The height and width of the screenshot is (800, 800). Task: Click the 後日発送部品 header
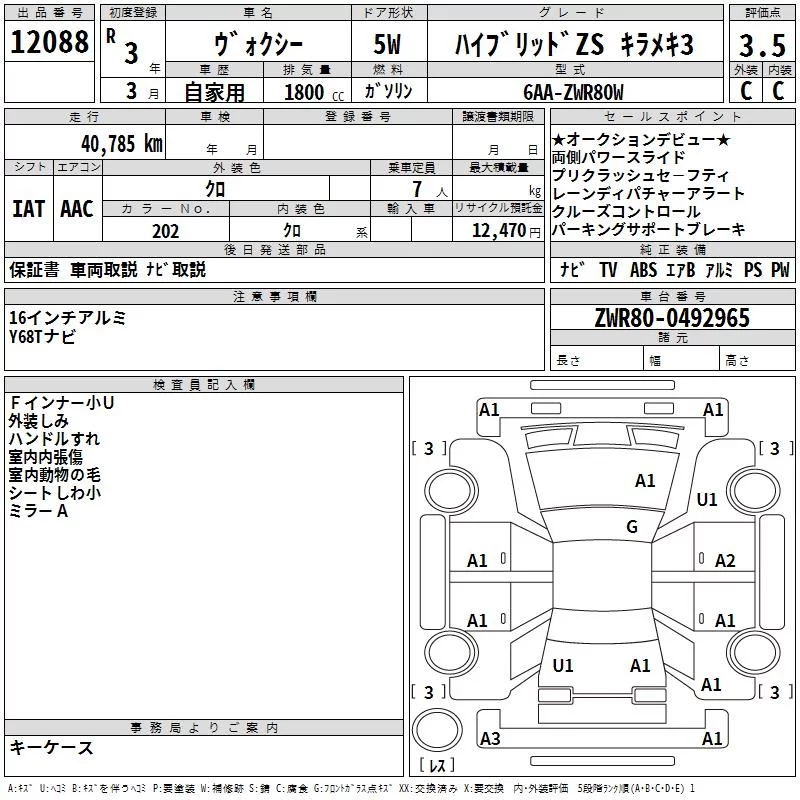click(274, 249)
